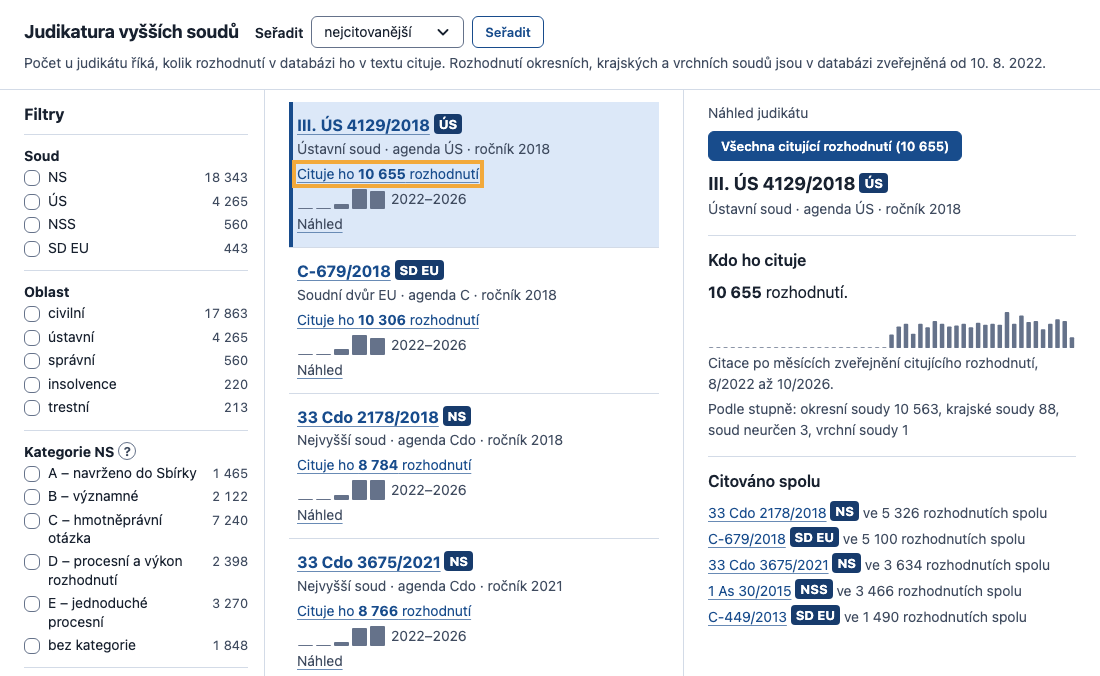Screen dimensions: 1100x676
Task: Enable the SD EU court filter
Action: (32, 249)
